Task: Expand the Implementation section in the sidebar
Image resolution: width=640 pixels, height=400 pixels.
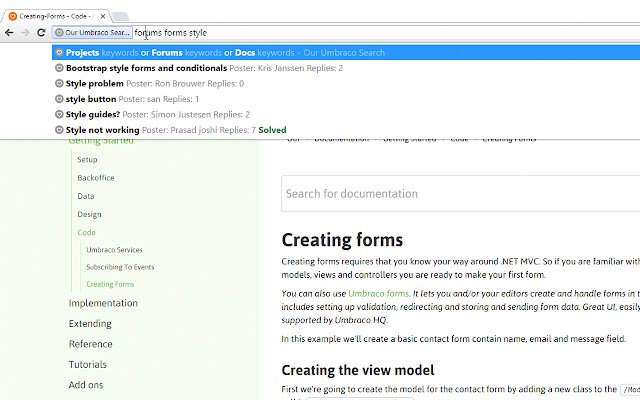Action: 103,303
